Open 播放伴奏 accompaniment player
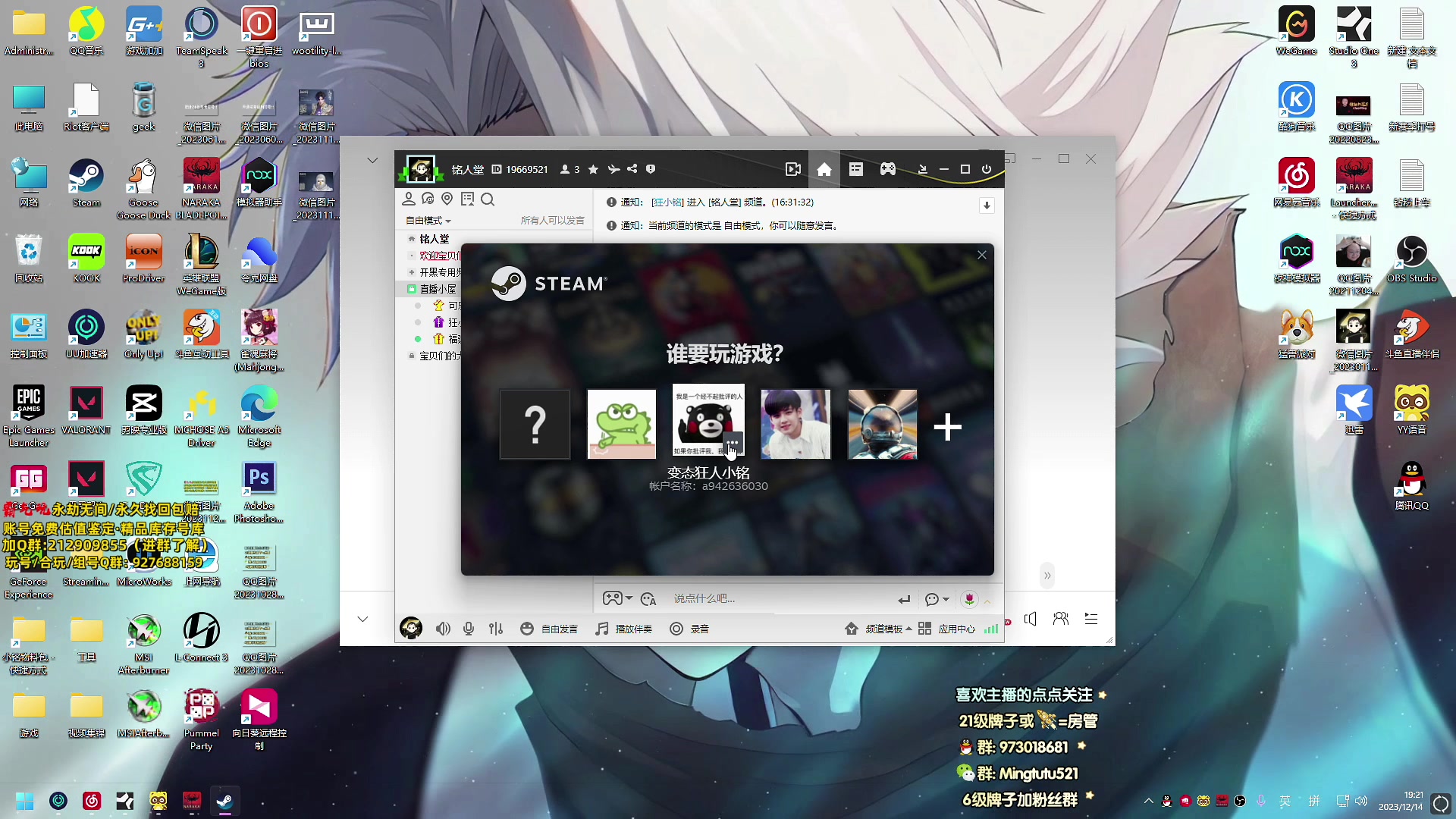This screenshot has width=1456, height=819. click(x=624, y=629)
